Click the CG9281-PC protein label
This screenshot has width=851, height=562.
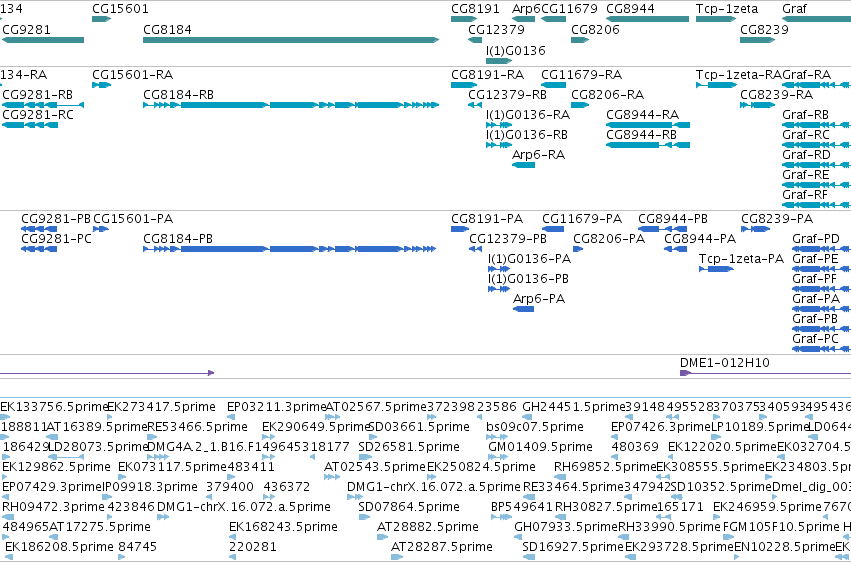[x=56, y=239]
